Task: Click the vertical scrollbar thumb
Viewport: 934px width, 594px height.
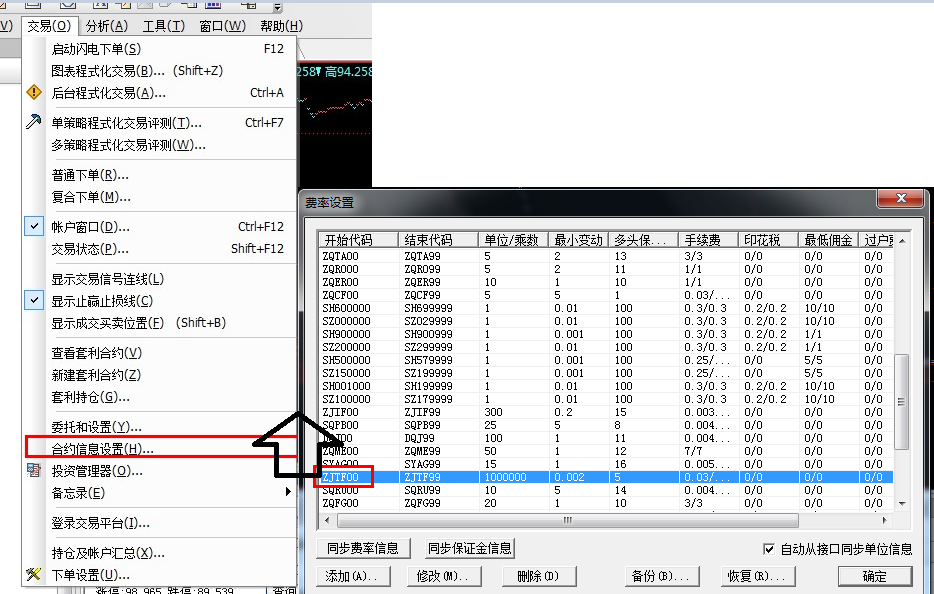Action: tap(902, 402)
